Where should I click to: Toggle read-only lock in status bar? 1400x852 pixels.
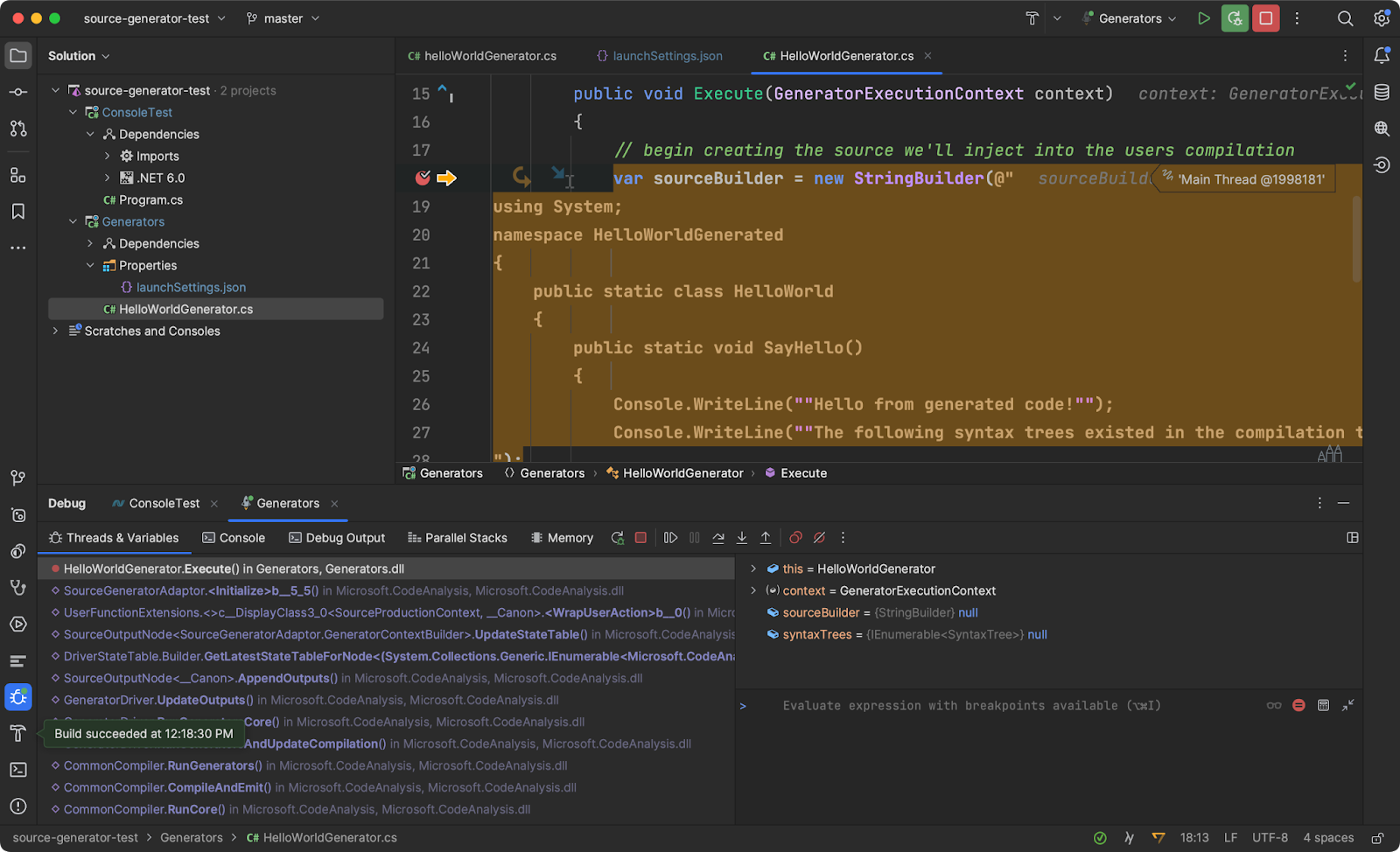1377,838
